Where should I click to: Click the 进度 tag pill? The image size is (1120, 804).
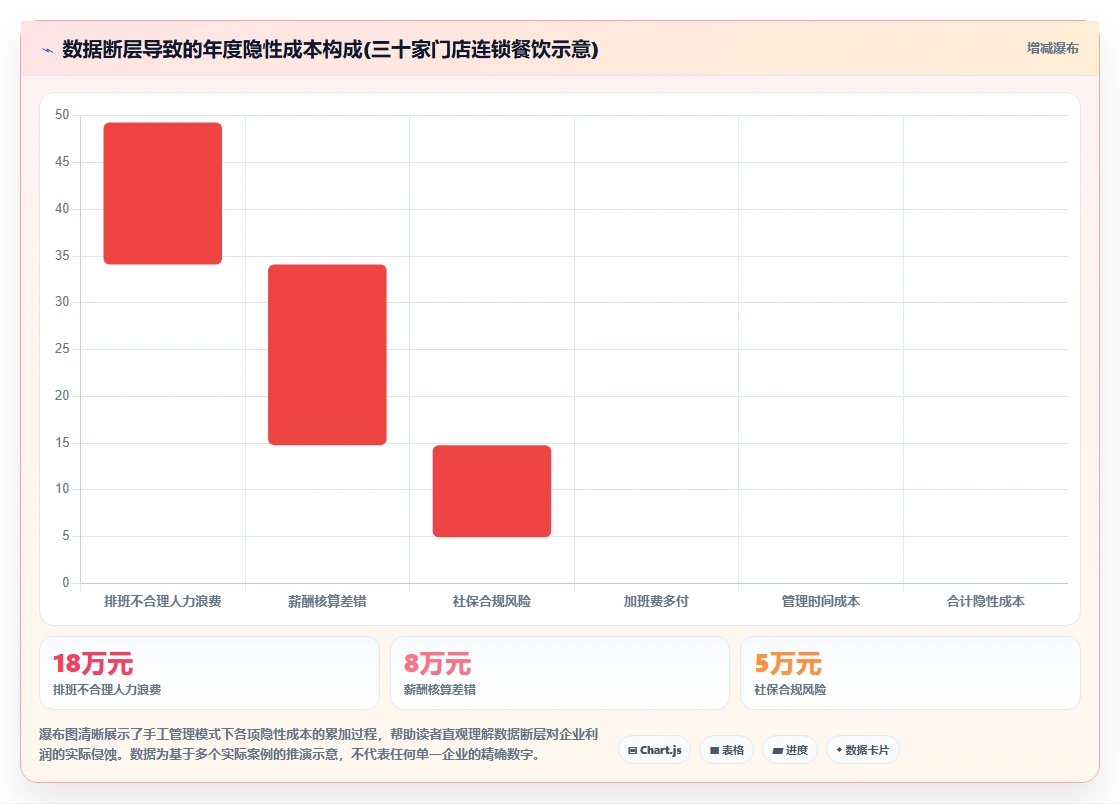[x=790, y=750]
